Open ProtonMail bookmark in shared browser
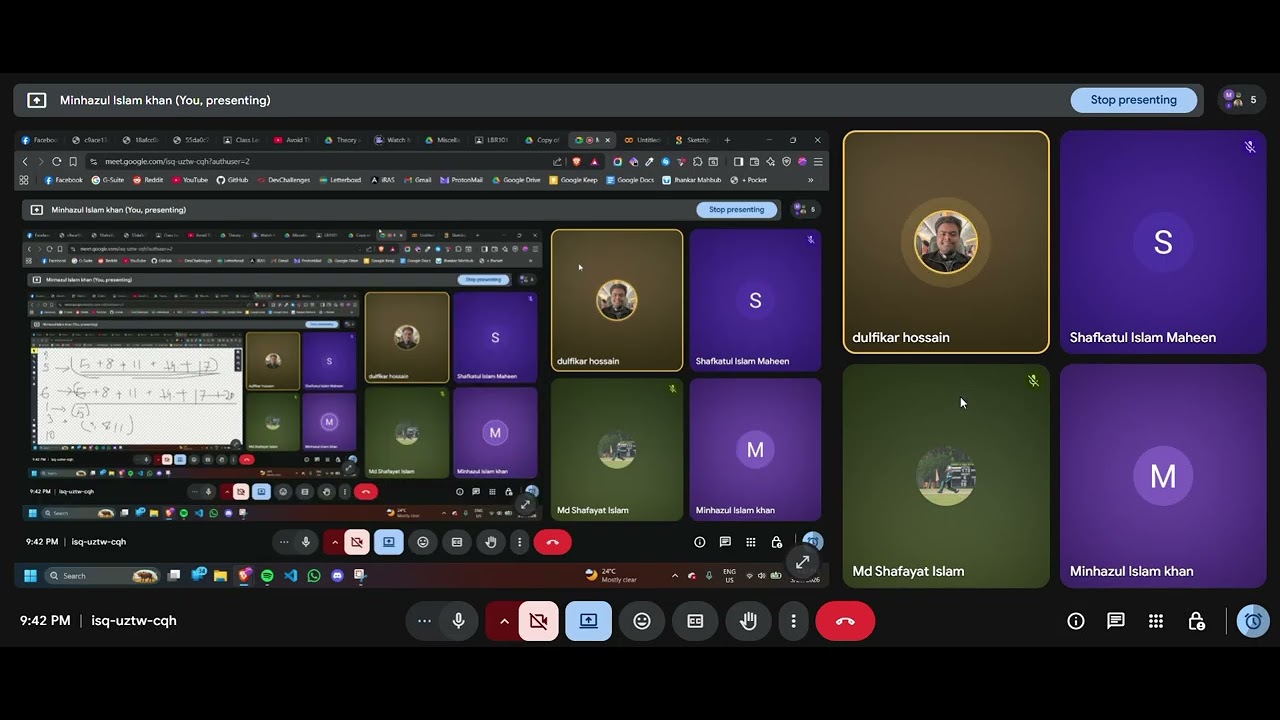This screenshot has width=1280, height=720. [x=461, y=180]
